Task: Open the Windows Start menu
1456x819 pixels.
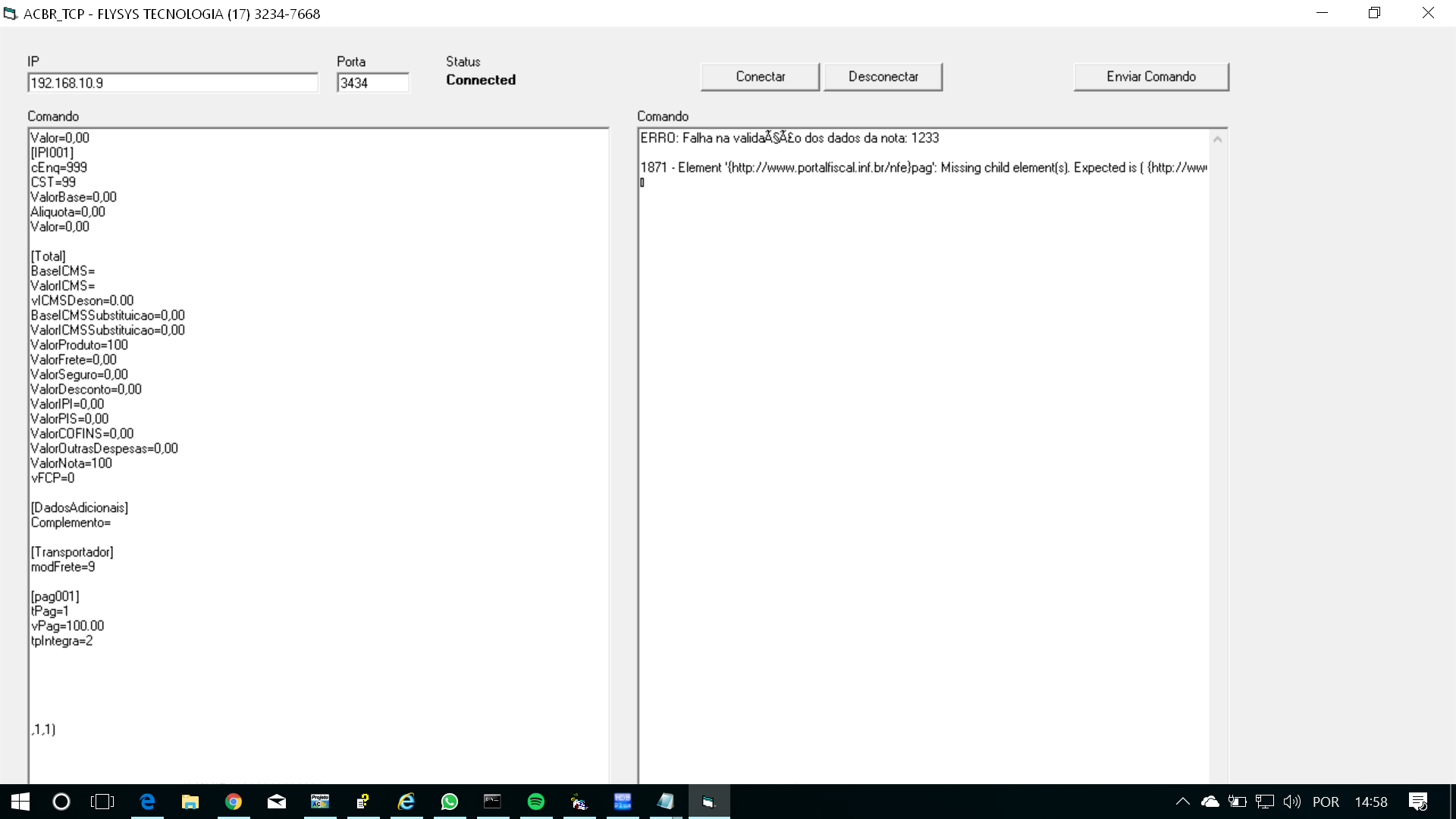Action: point(20,802)
